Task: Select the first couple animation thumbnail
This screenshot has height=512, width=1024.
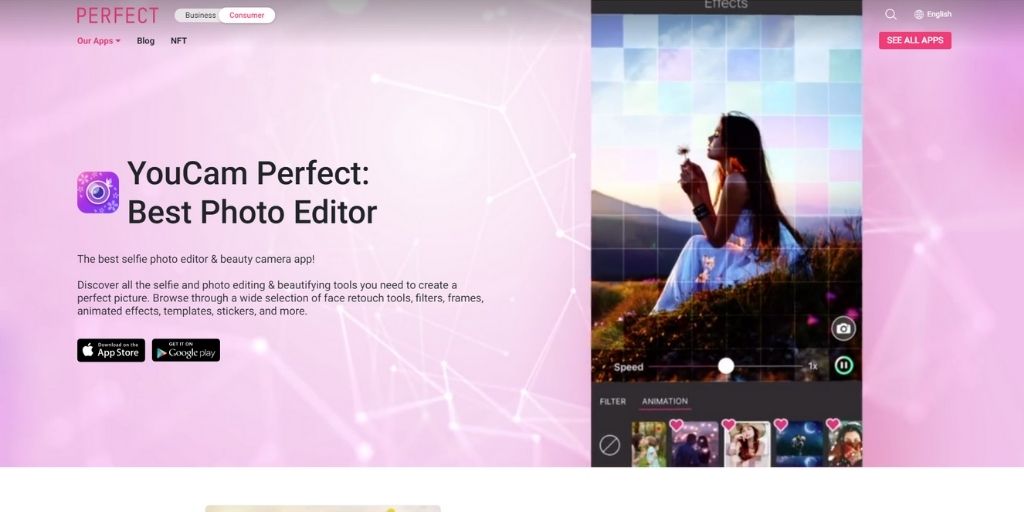Action: (649, 444)
